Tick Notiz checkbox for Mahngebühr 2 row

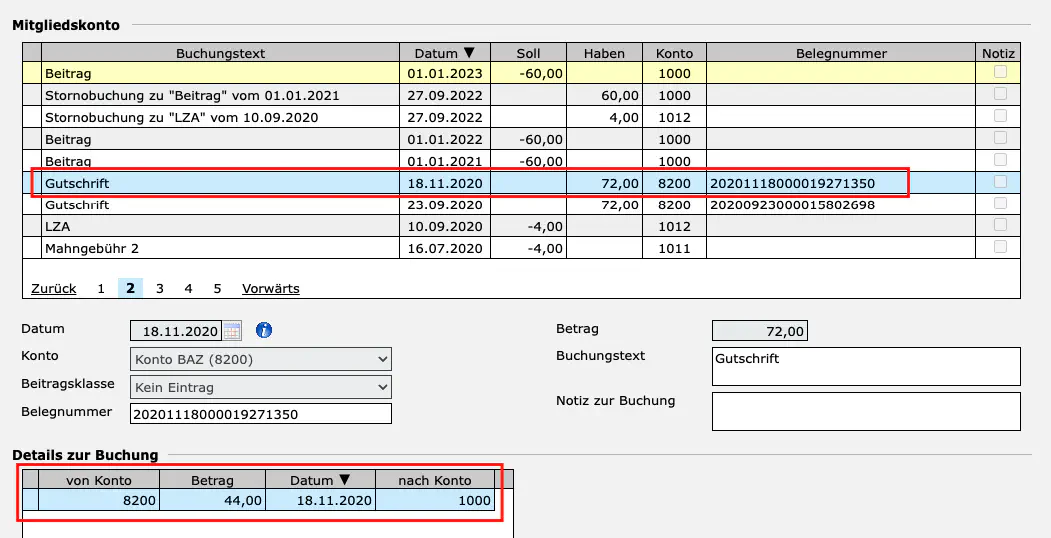1000,247
